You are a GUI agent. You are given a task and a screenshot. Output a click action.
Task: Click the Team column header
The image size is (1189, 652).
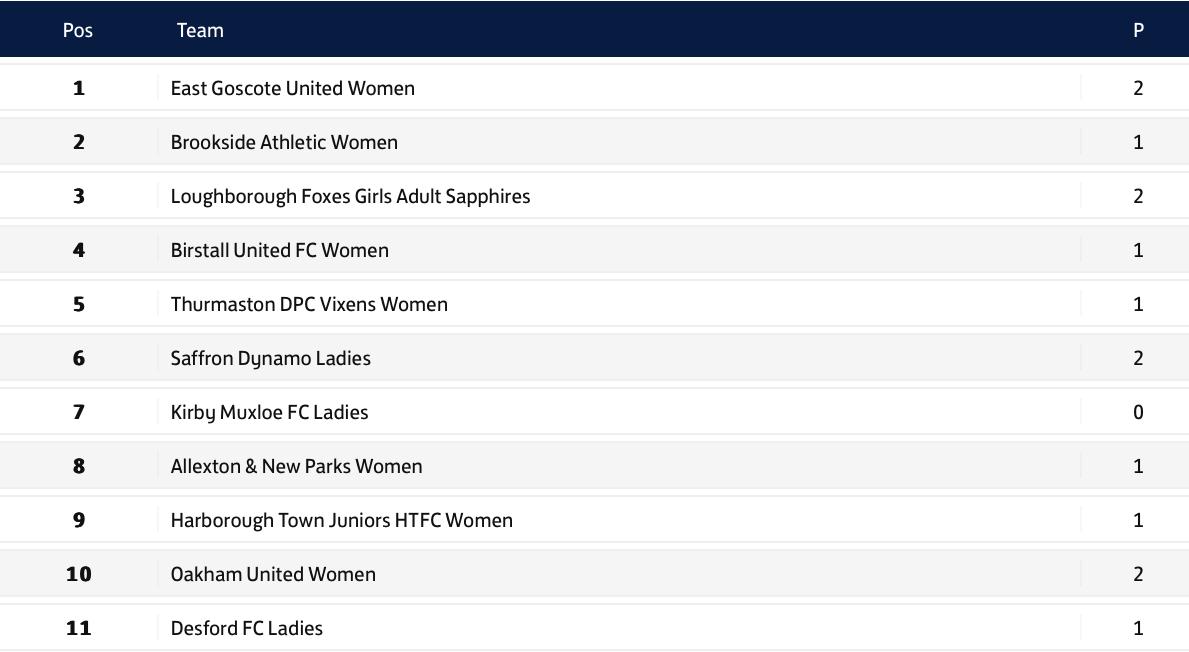pos(200,30)
